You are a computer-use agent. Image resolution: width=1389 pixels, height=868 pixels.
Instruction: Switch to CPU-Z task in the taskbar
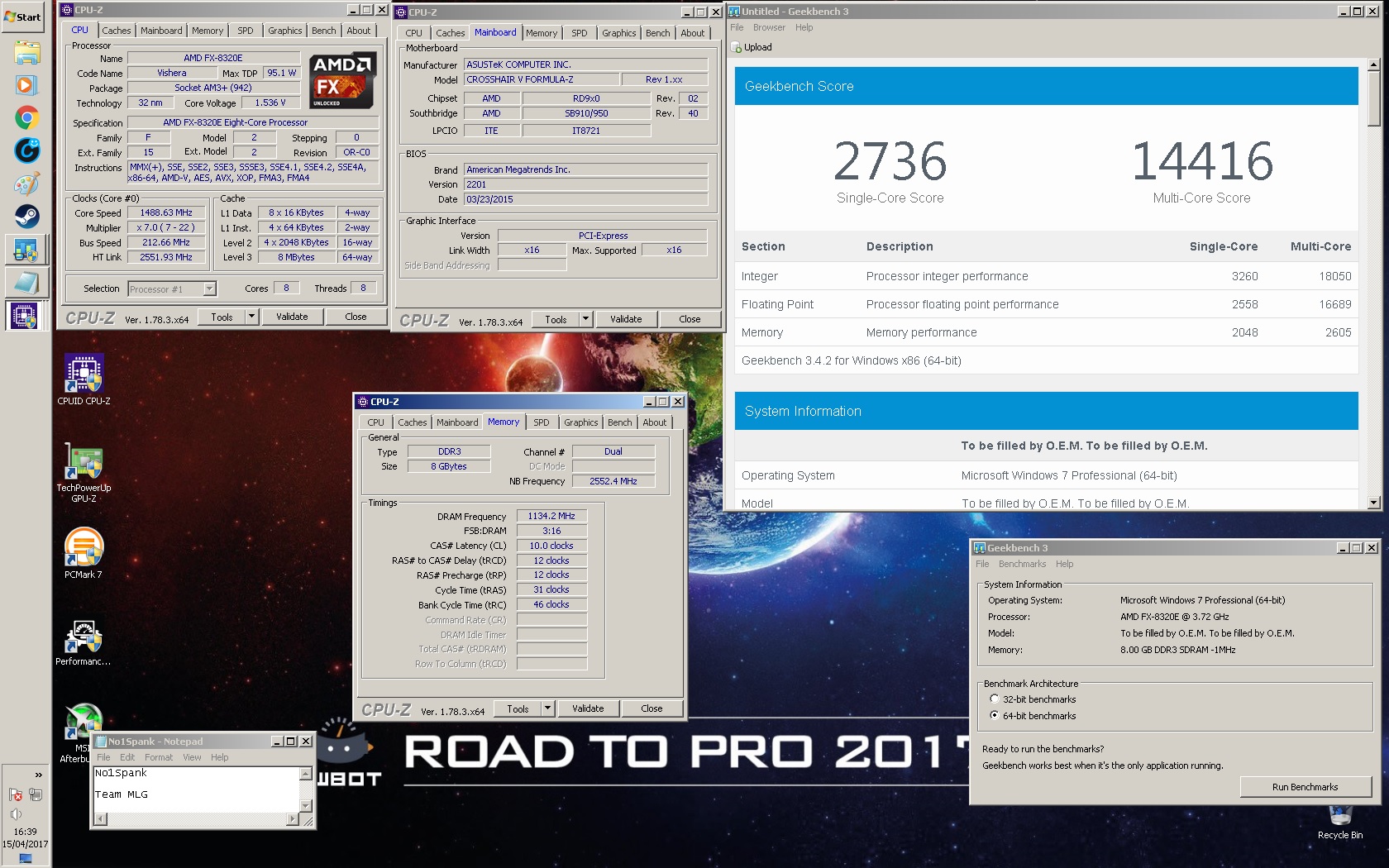24,316
